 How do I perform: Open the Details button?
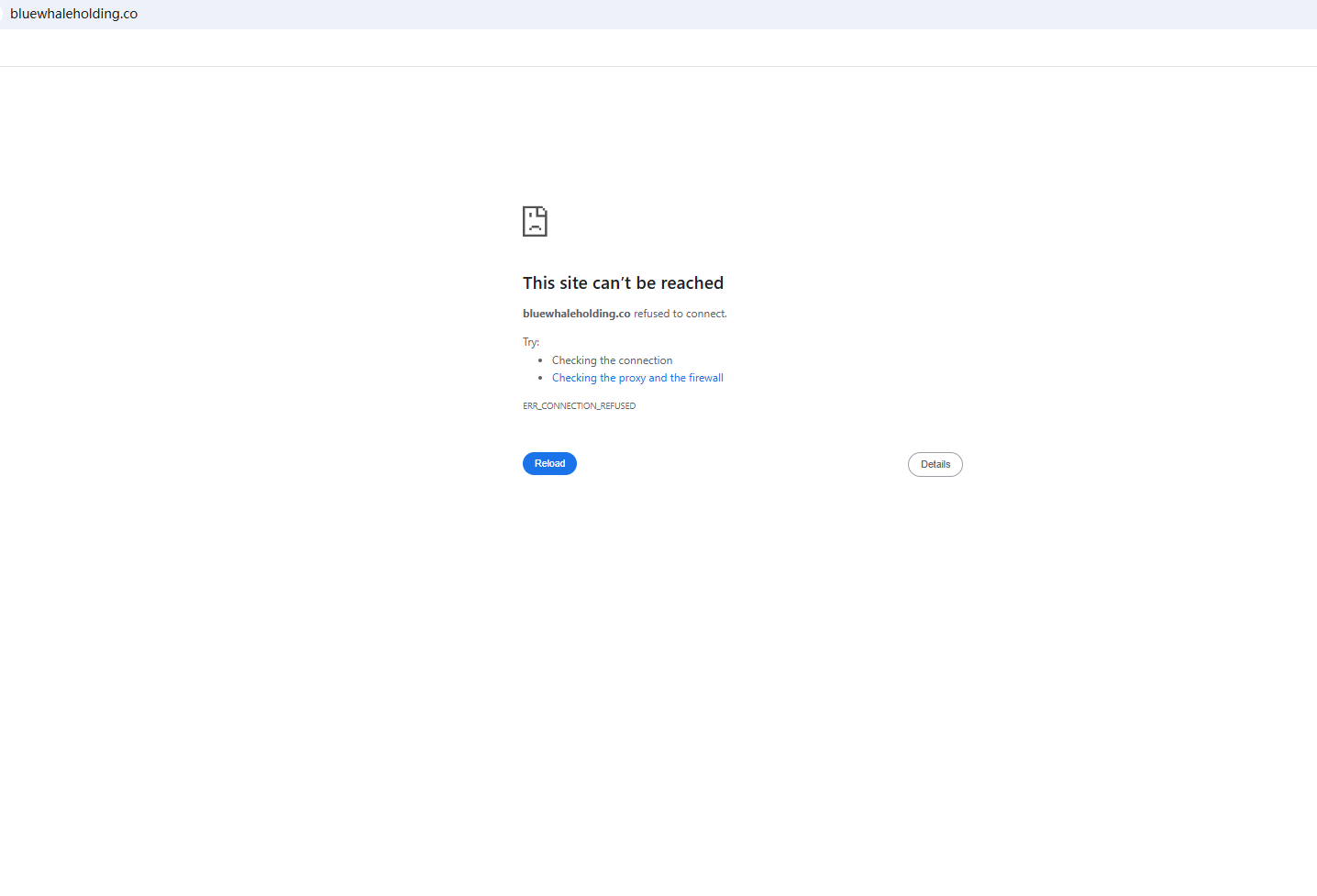pyautogui.click(x=935, y=464)
